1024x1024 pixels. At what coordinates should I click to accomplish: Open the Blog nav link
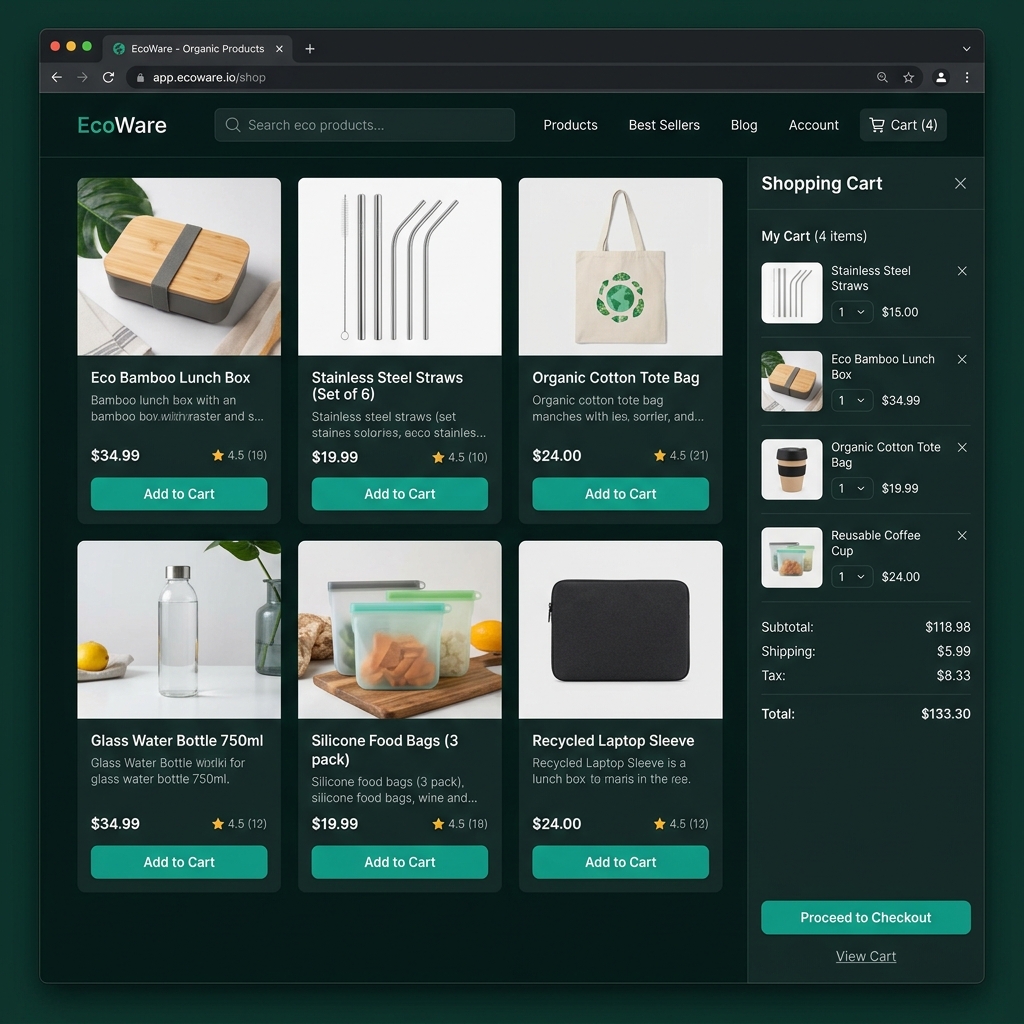click(x=744, y=125)
